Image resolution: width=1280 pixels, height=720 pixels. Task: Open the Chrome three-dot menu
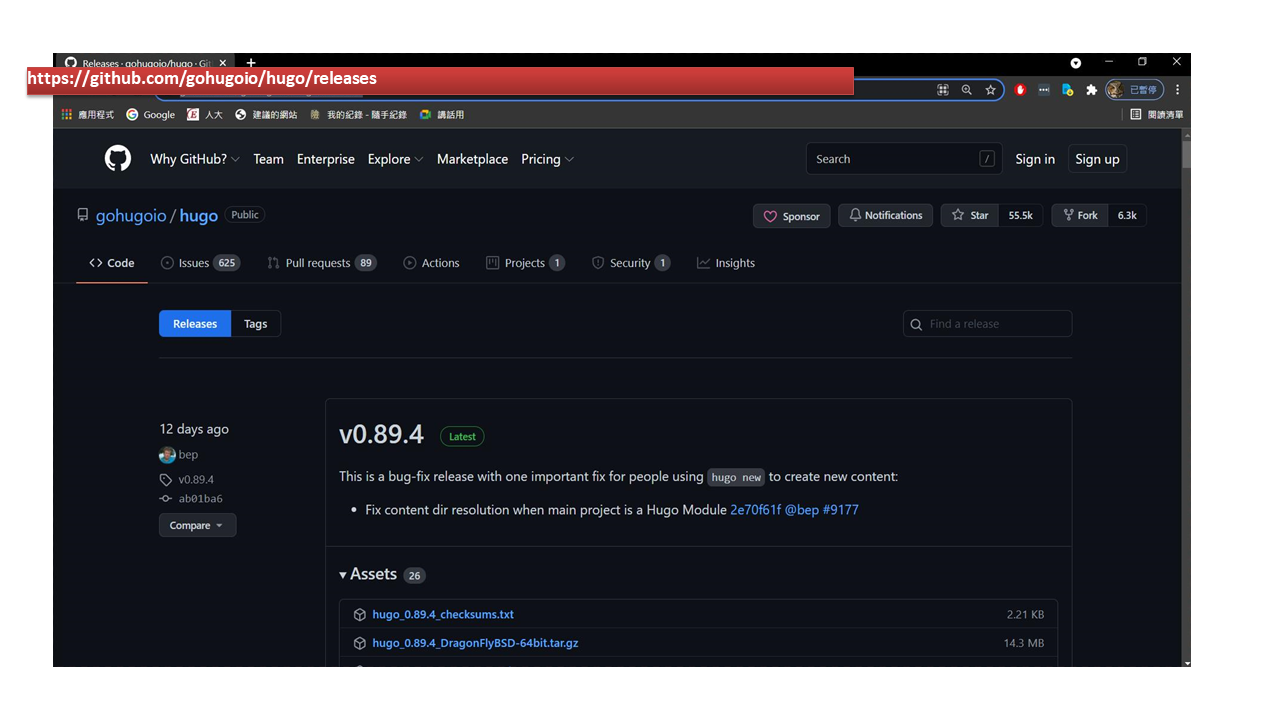coord(1177,90)
